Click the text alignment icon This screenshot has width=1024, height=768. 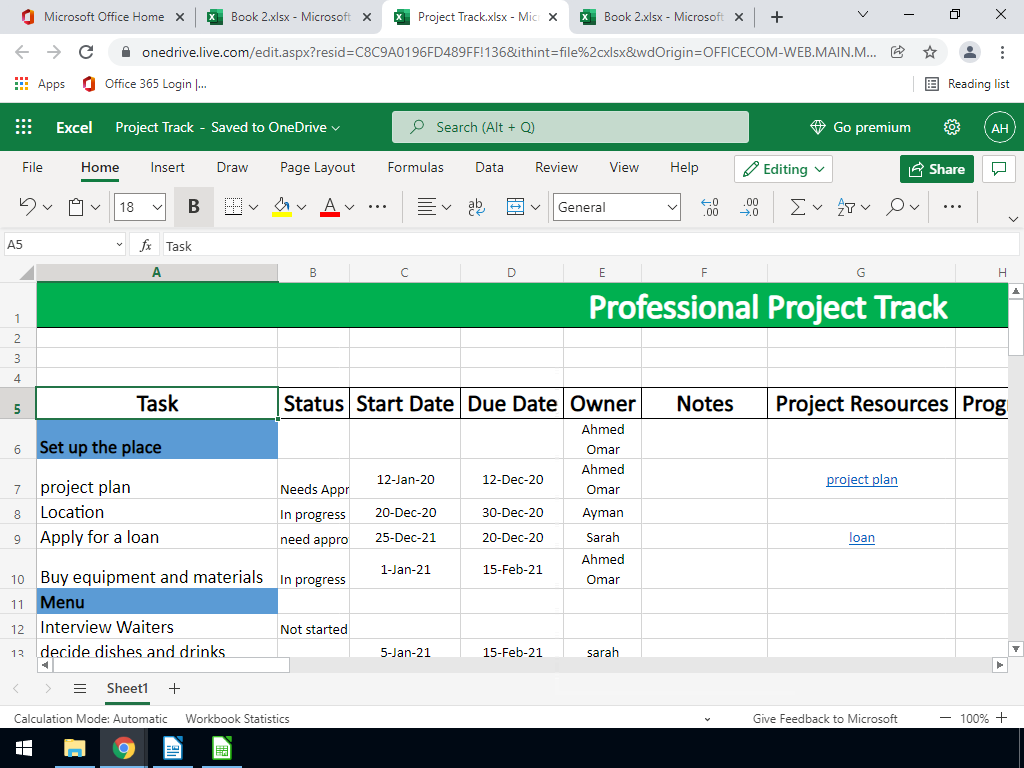427,207
